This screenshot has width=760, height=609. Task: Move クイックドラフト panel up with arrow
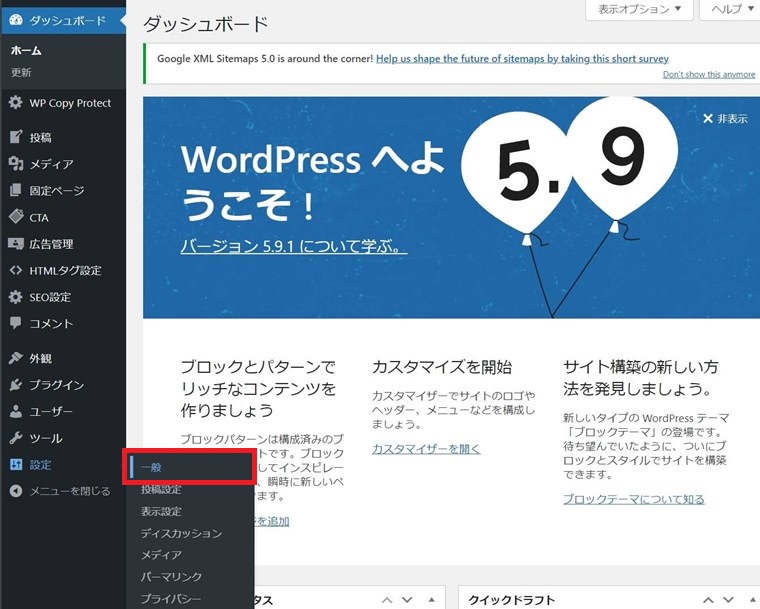pyautogui.click(x=708, y=600)
